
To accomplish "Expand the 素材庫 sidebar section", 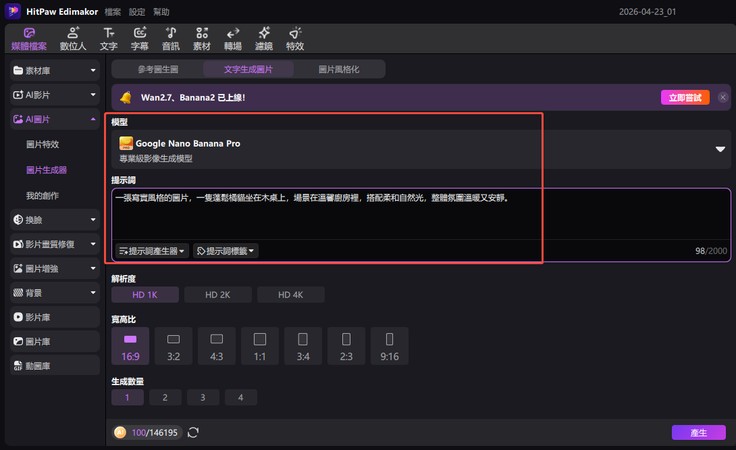I will 55,70.
